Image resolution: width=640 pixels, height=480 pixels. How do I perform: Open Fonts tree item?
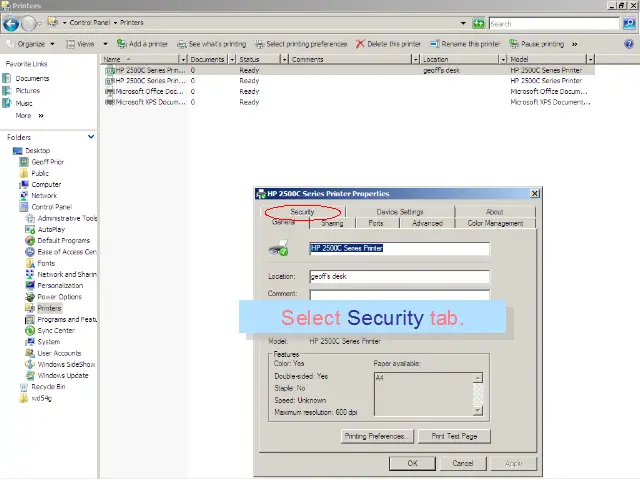[46, 263]
